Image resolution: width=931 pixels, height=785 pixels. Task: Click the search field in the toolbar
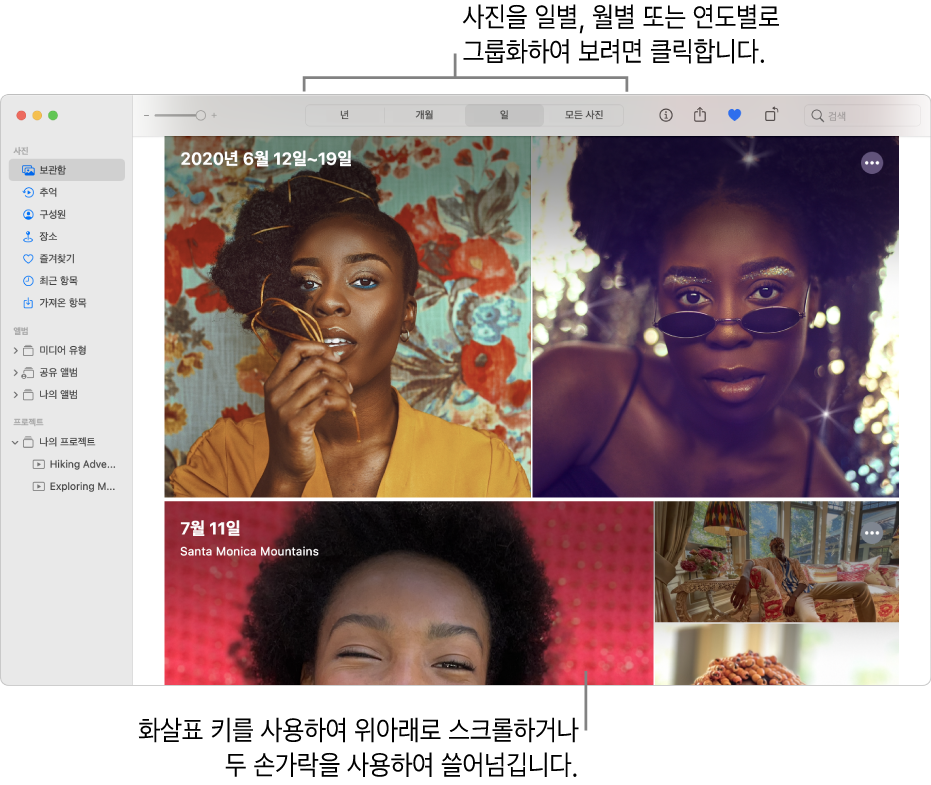tap(861, 115)
